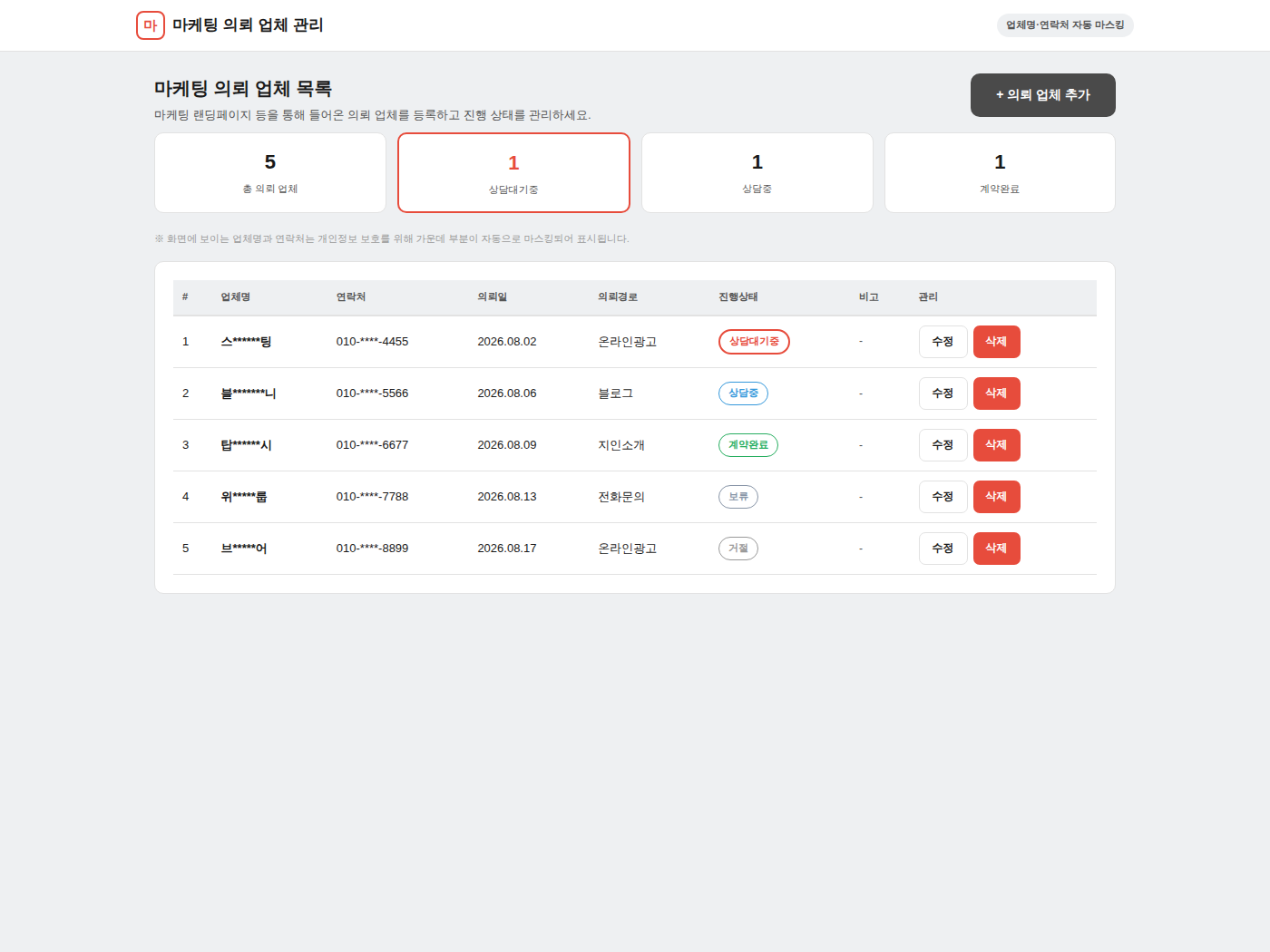The image size is (1270, 952).
Task: Click 수정 in the 전화문의 row
Action: click(x=943, y=497)
